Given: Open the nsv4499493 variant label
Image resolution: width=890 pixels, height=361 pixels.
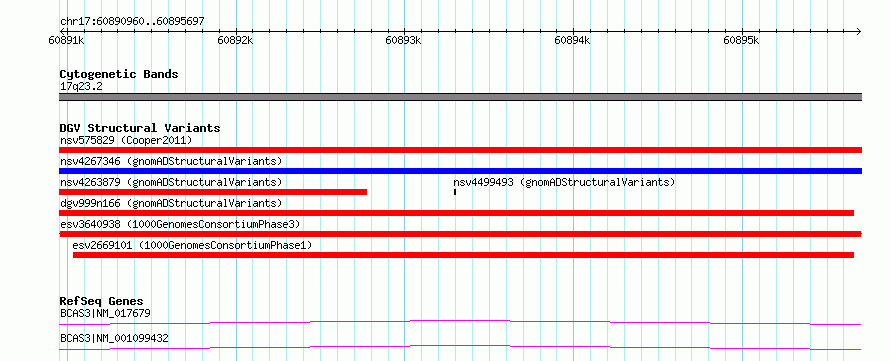Looking at the screenshot, I should coord(564,182).
